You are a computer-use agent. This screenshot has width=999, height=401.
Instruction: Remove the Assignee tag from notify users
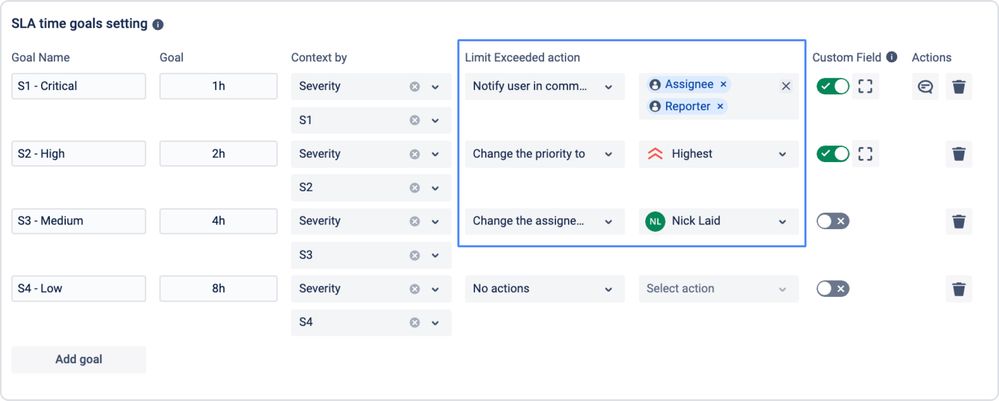point(724,85)
